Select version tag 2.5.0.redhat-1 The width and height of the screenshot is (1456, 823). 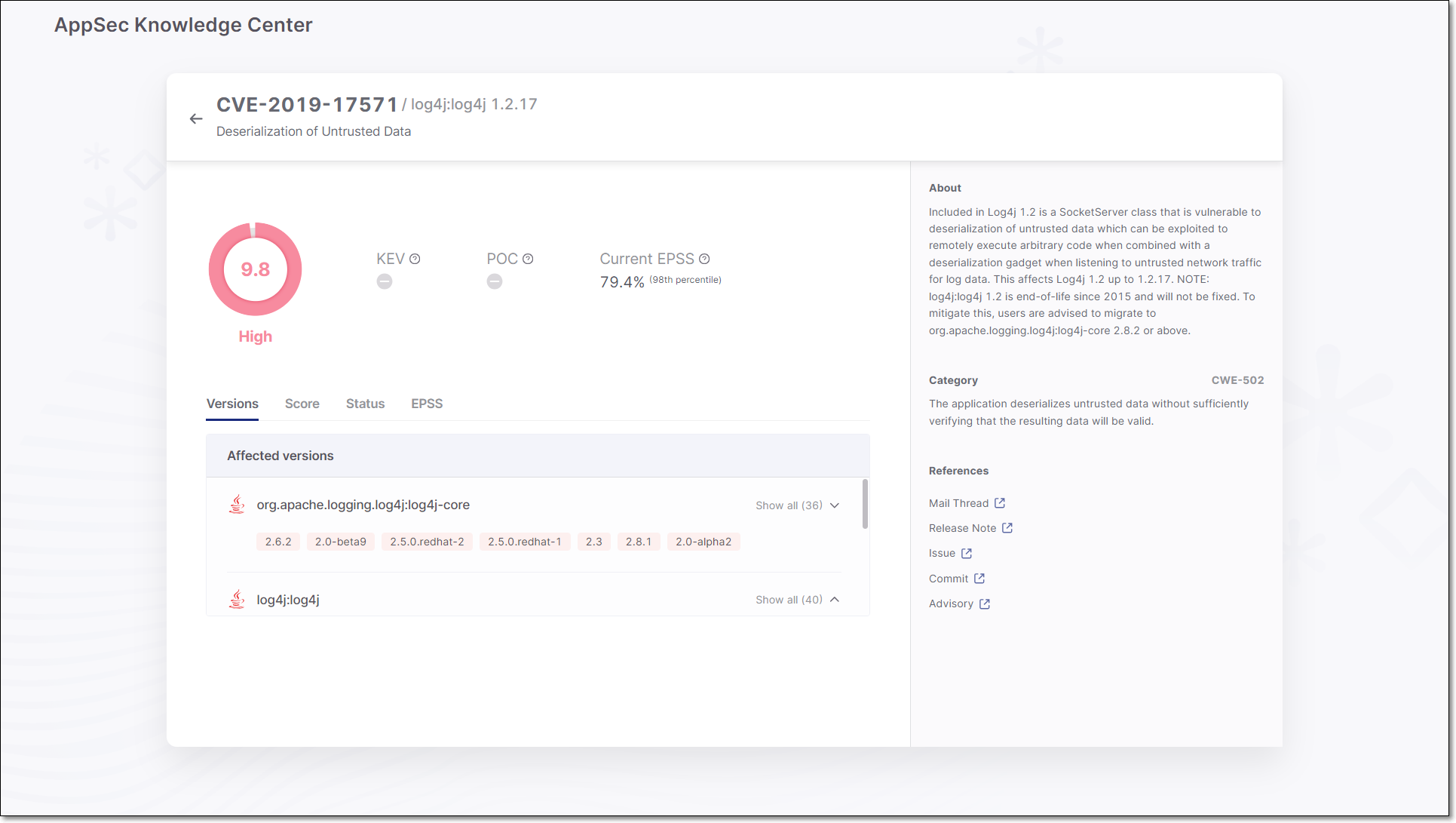(x=525, y=542)
